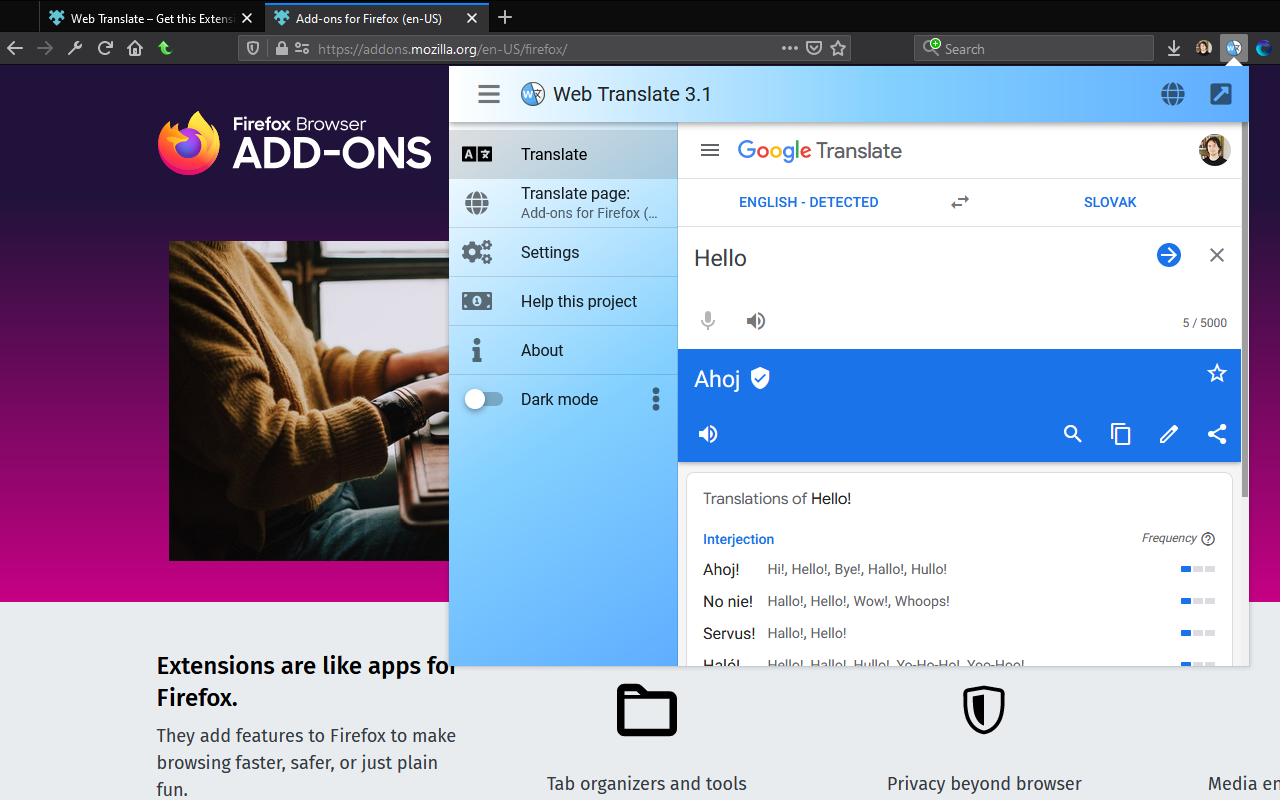Click the featured photo thumbnail
Screen dimensions: 1280x800
pyautogui.click(x=309, y=401)
